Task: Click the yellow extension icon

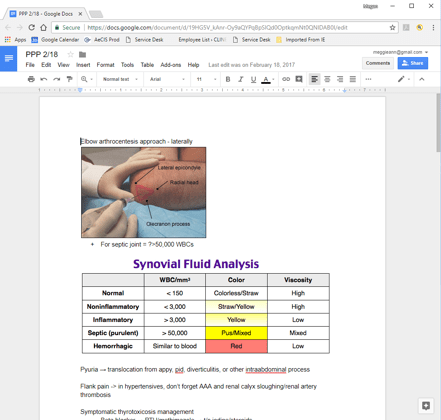Action: [x=420, y=28]
